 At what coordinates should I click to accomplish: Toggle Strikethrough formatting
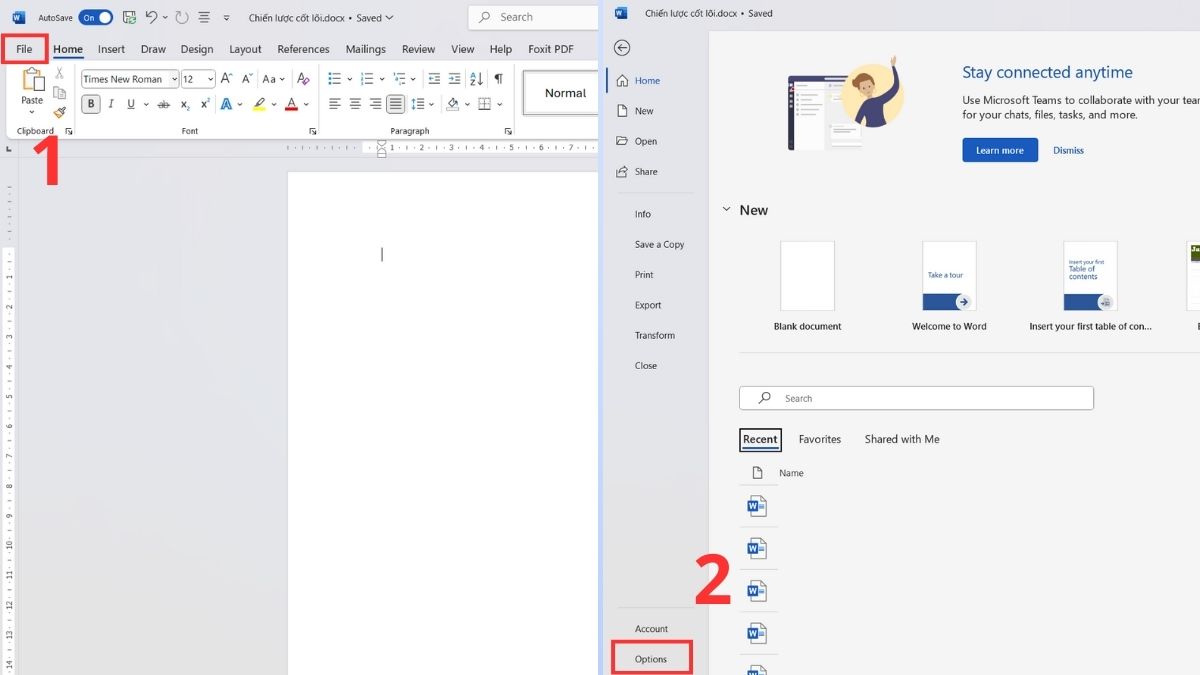click(x=162, y=104)
